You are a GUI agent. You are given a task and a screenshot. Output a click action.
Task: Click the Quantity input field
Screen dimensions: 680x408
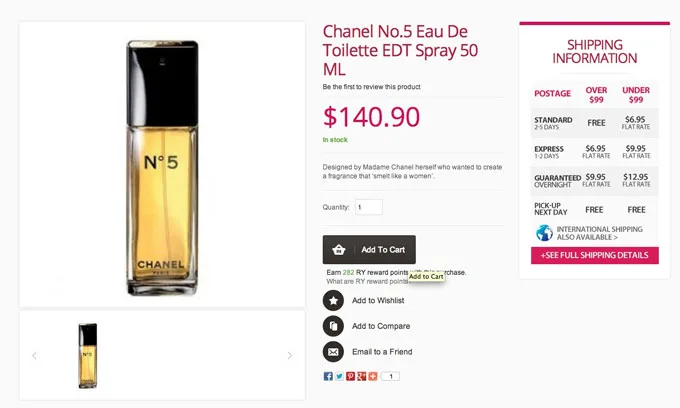click(x=368, y=207)
